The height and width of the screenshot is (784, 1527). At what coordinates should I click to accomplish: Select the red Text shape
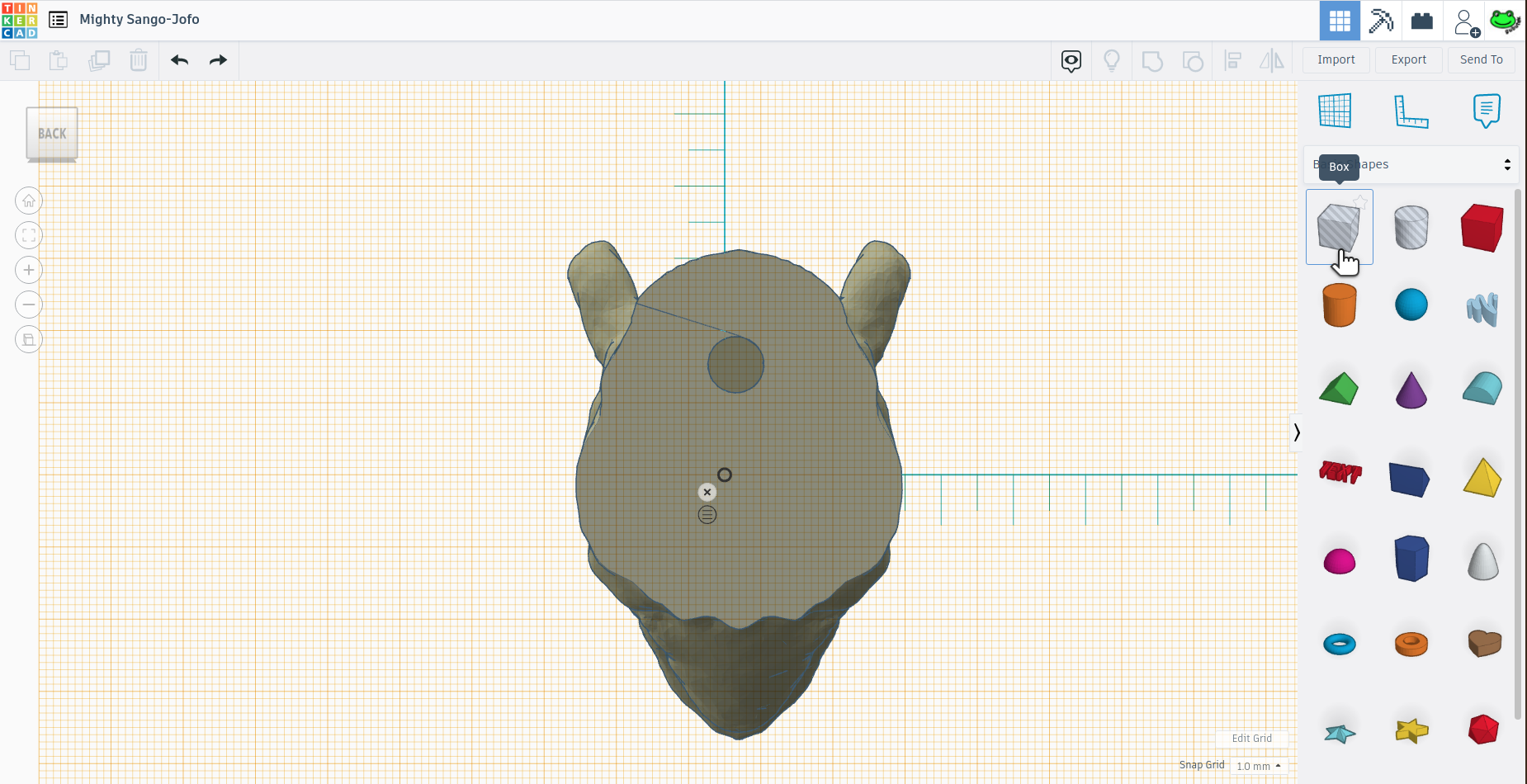coord(1340,472)
